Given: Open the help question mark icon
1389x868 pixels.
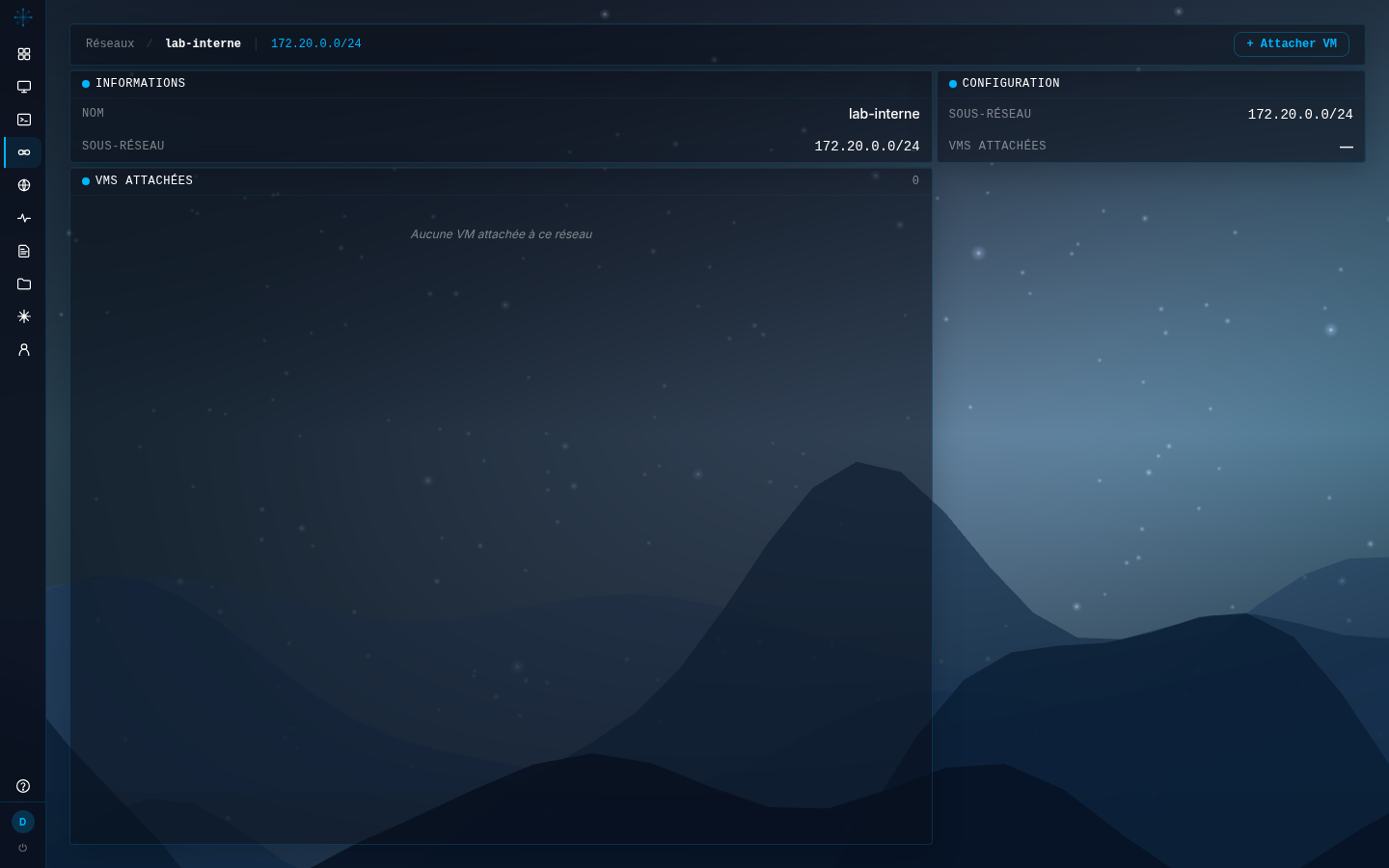Looking at the screenshot, I should click(x=23, y=786).
